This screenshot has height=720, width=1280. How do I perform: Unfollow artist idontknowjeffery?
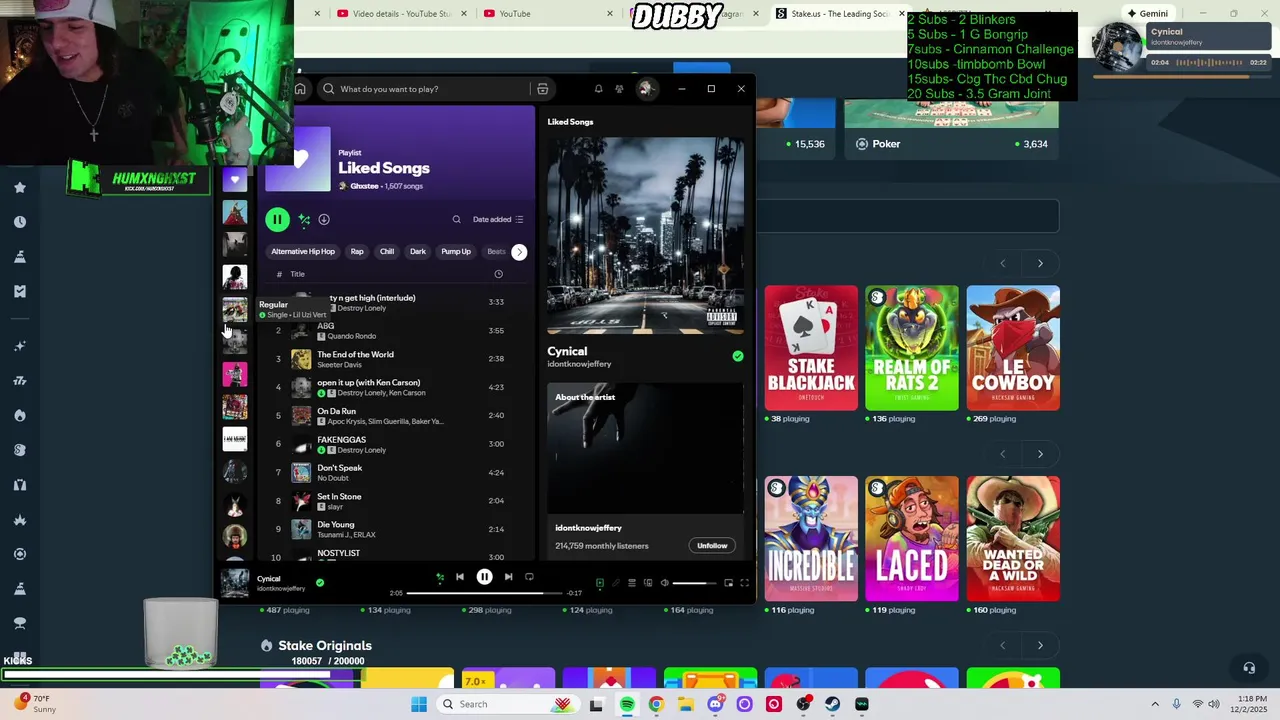[x=712, y=545]
